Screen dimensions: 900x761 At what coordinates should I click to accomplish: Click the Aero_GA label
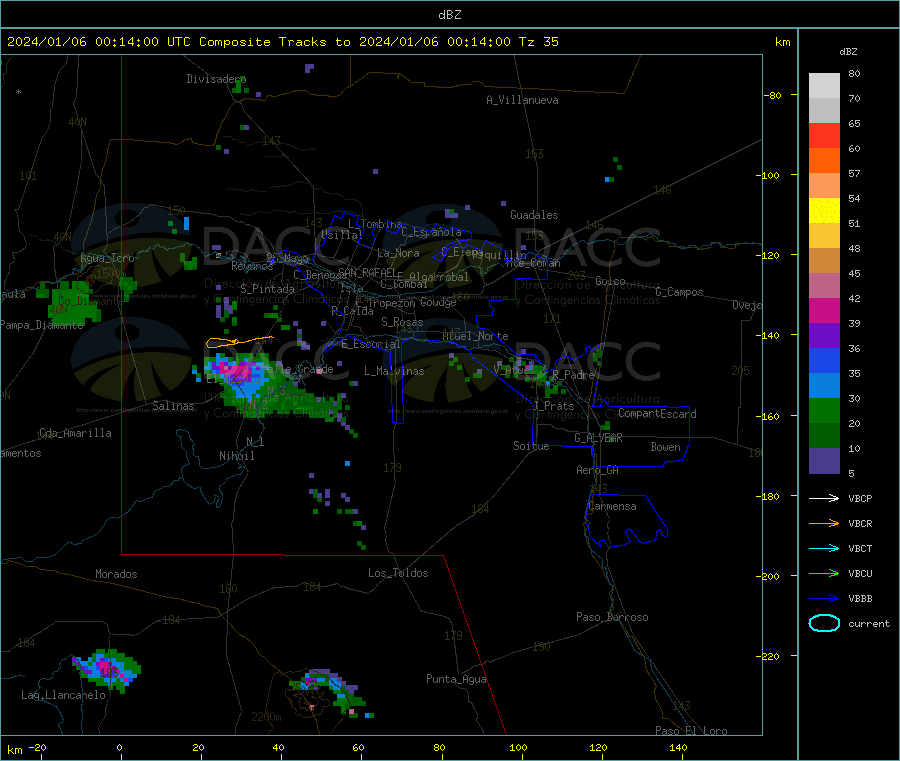click(598, 470)
